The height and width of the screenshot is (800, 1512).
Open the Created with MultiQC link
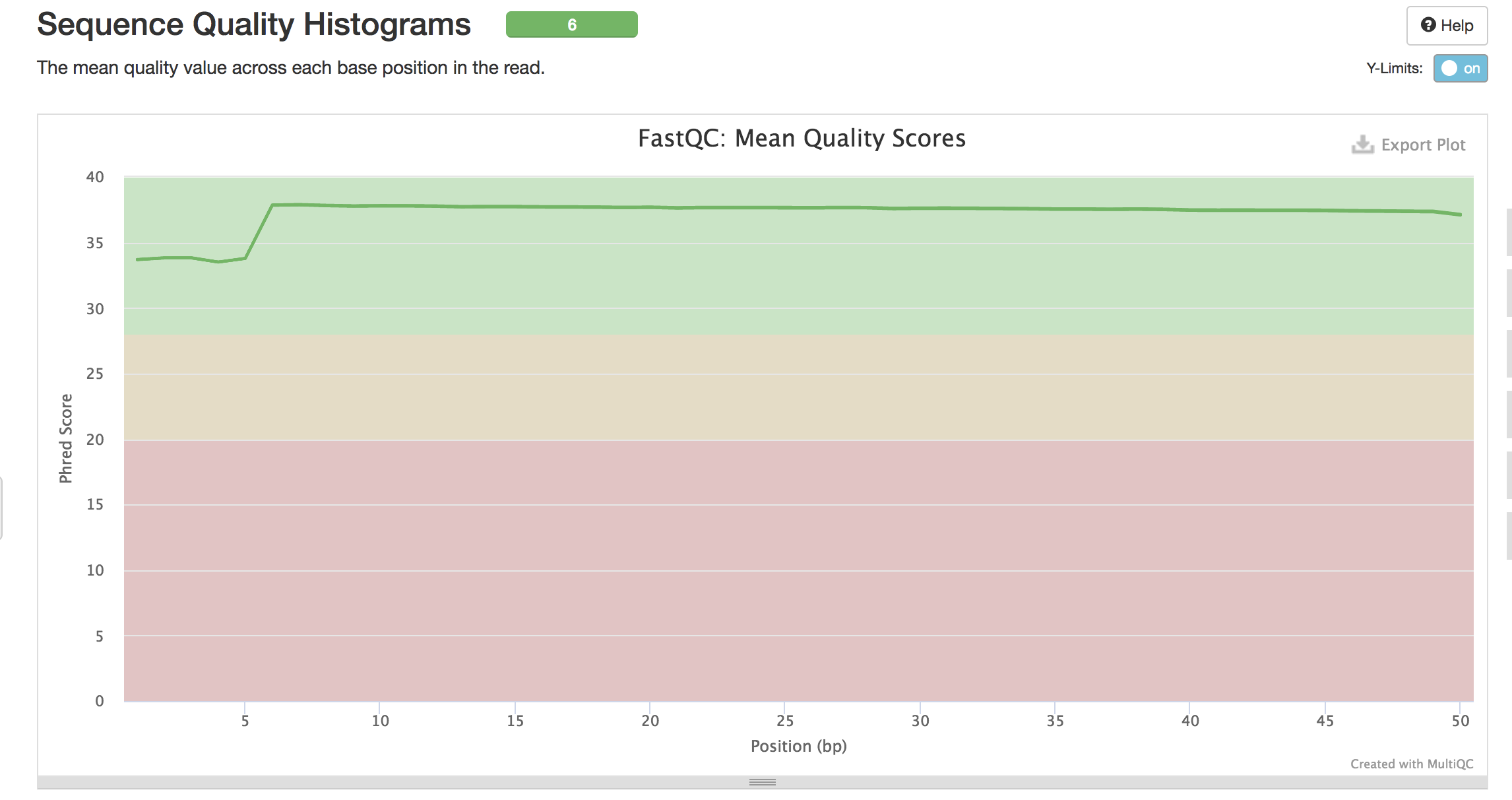[1411, 764]
